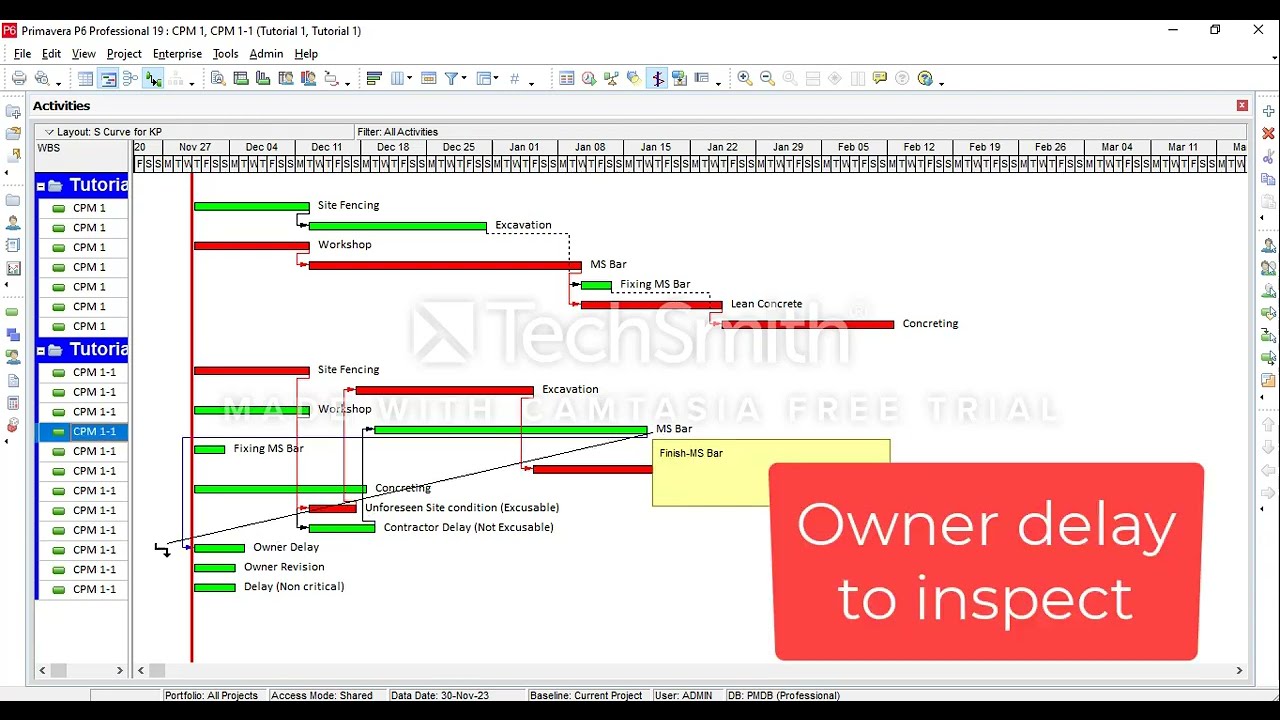This screenshot has height=720, width=1280.
Task: Open the Enterprise menu
Action: click(x=177, y=54)
